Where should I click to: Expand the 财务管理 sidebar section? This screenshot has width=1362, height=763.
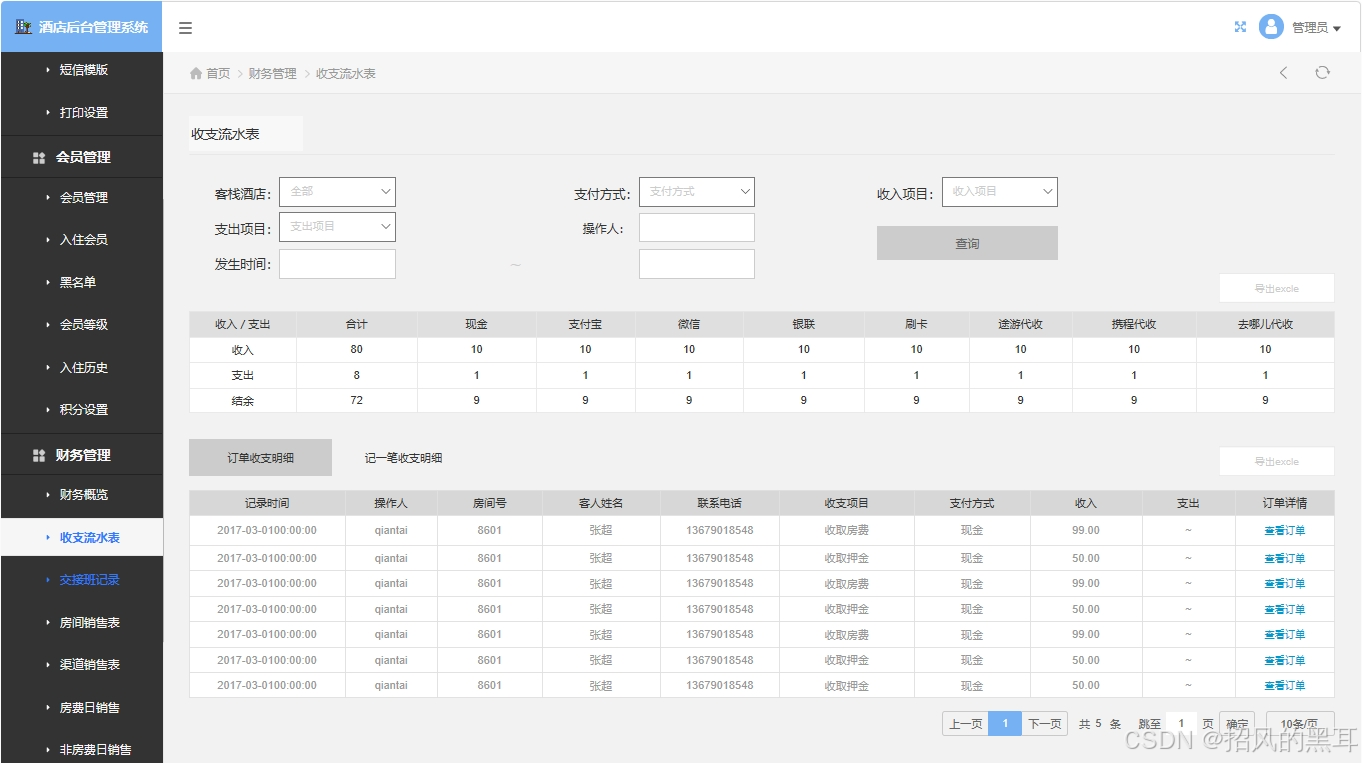pyautogui.click(x=81, y=455)
